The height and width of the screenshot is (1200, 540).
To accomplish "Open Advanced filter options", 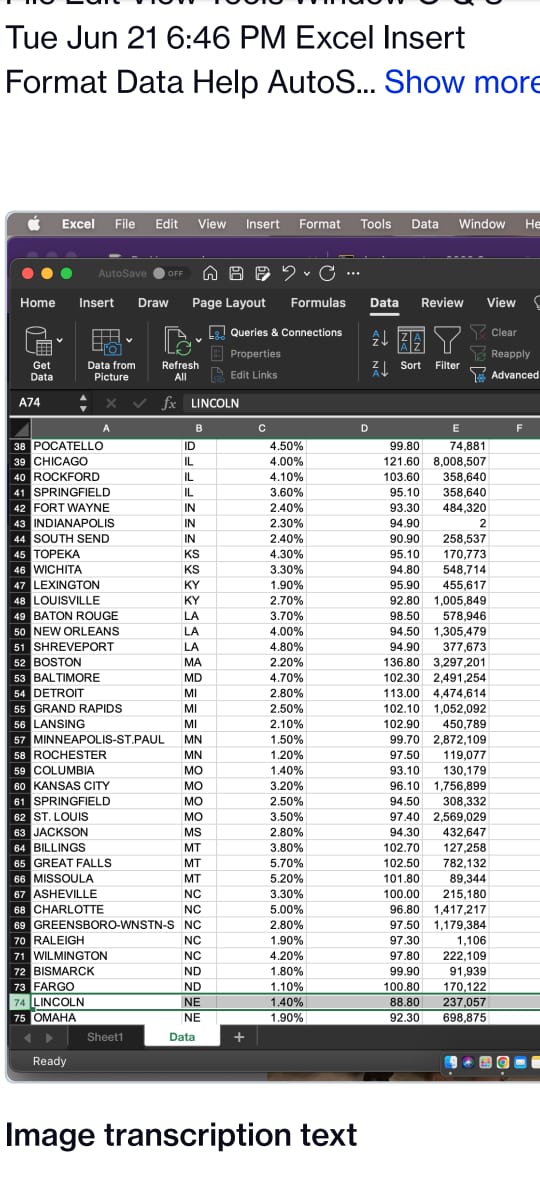I will 504,375.
